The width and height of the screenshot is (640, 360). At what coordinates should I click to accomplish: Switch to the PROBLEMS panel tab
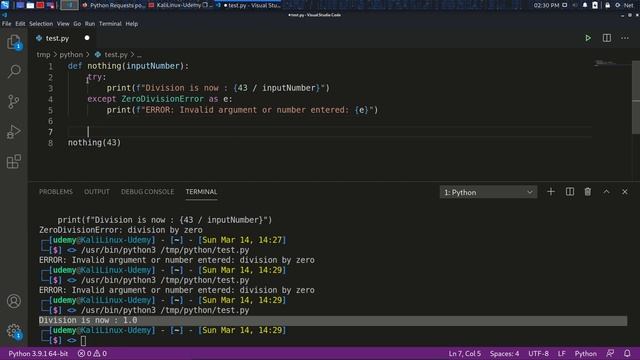tap(56, 192)
